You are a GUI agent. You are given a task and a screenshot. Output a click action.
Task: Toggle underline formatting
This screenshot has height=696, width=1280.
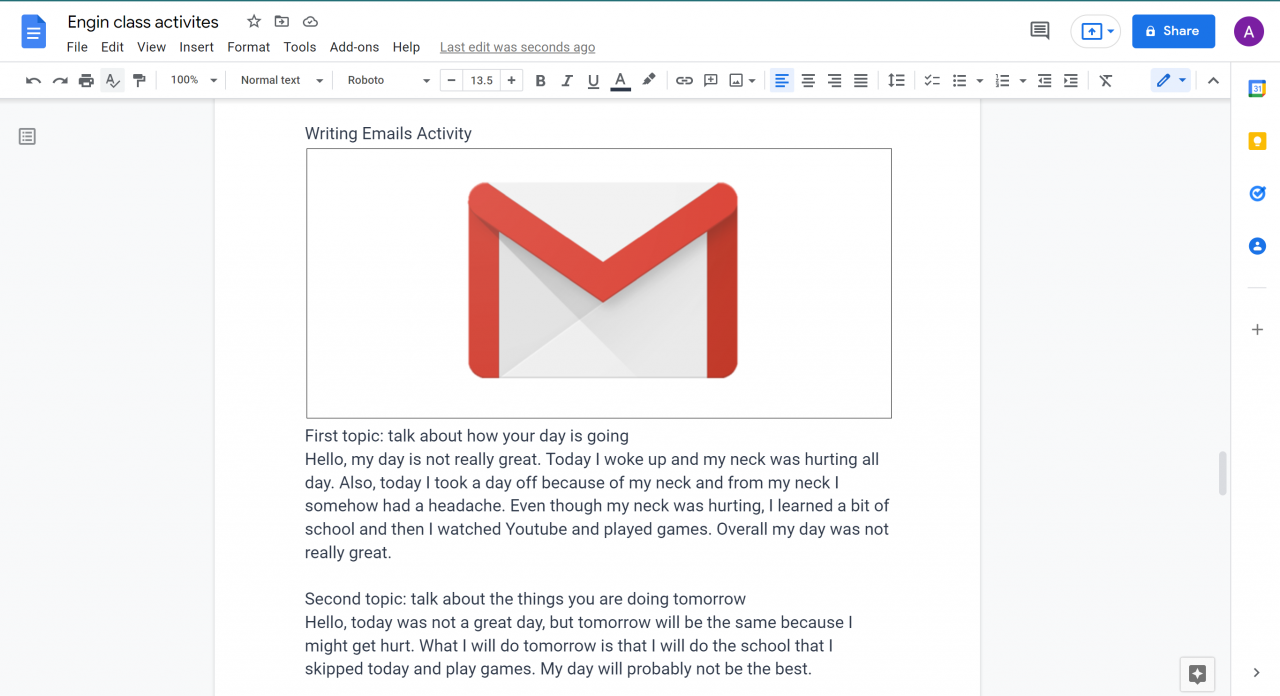(x=594, y=80)
